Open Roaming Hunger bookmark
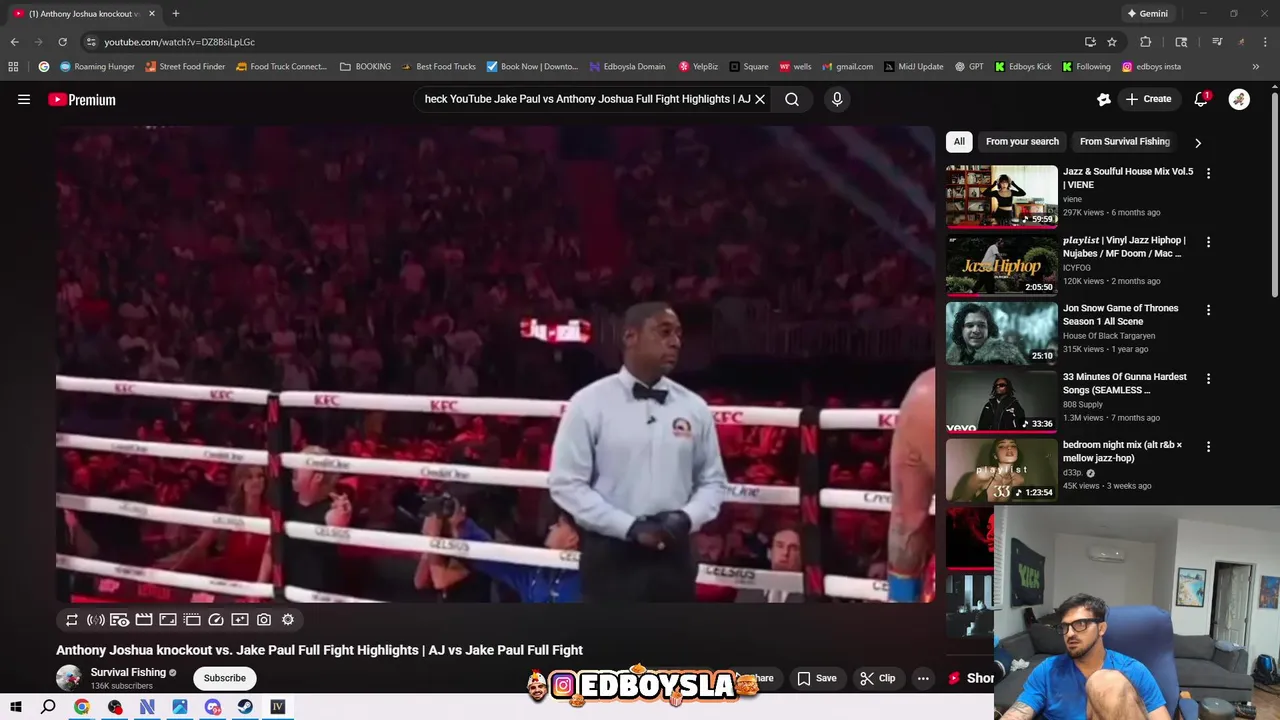This screenshot has width=1280, height=720. [x=97, y=67]
